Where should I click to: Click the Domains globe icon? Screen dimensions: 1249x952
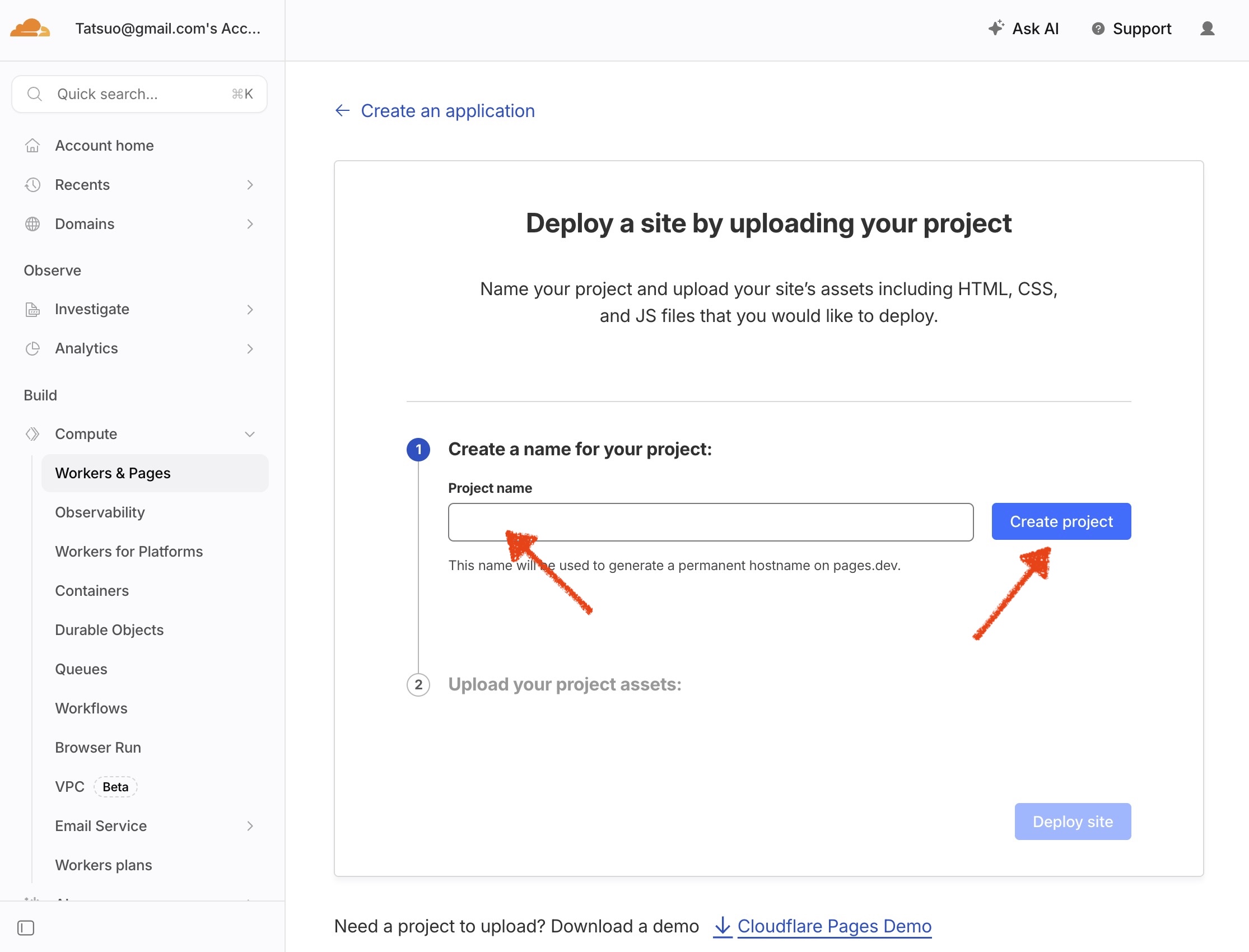32,224
